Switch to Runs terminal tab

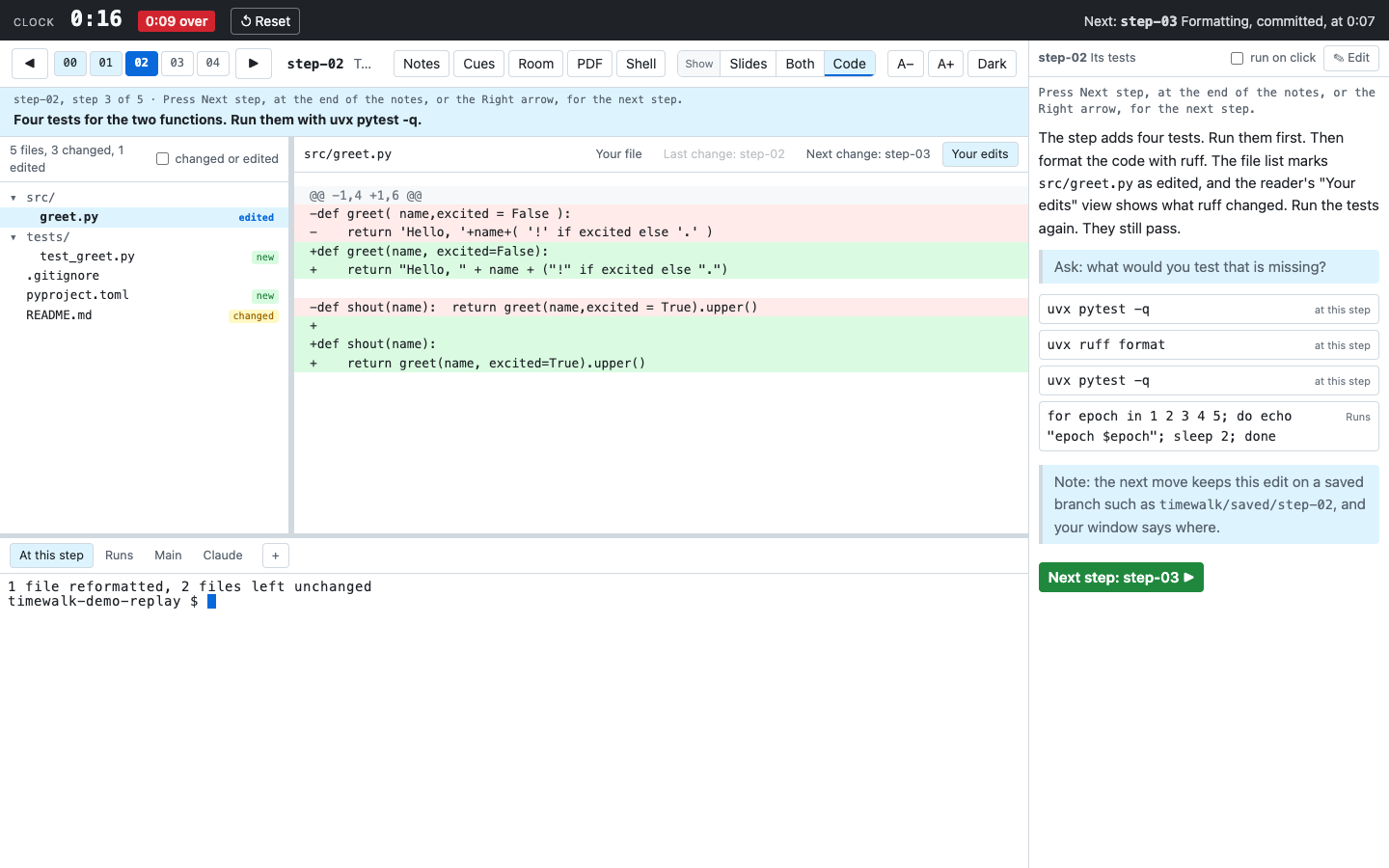(x=119, y=556)
